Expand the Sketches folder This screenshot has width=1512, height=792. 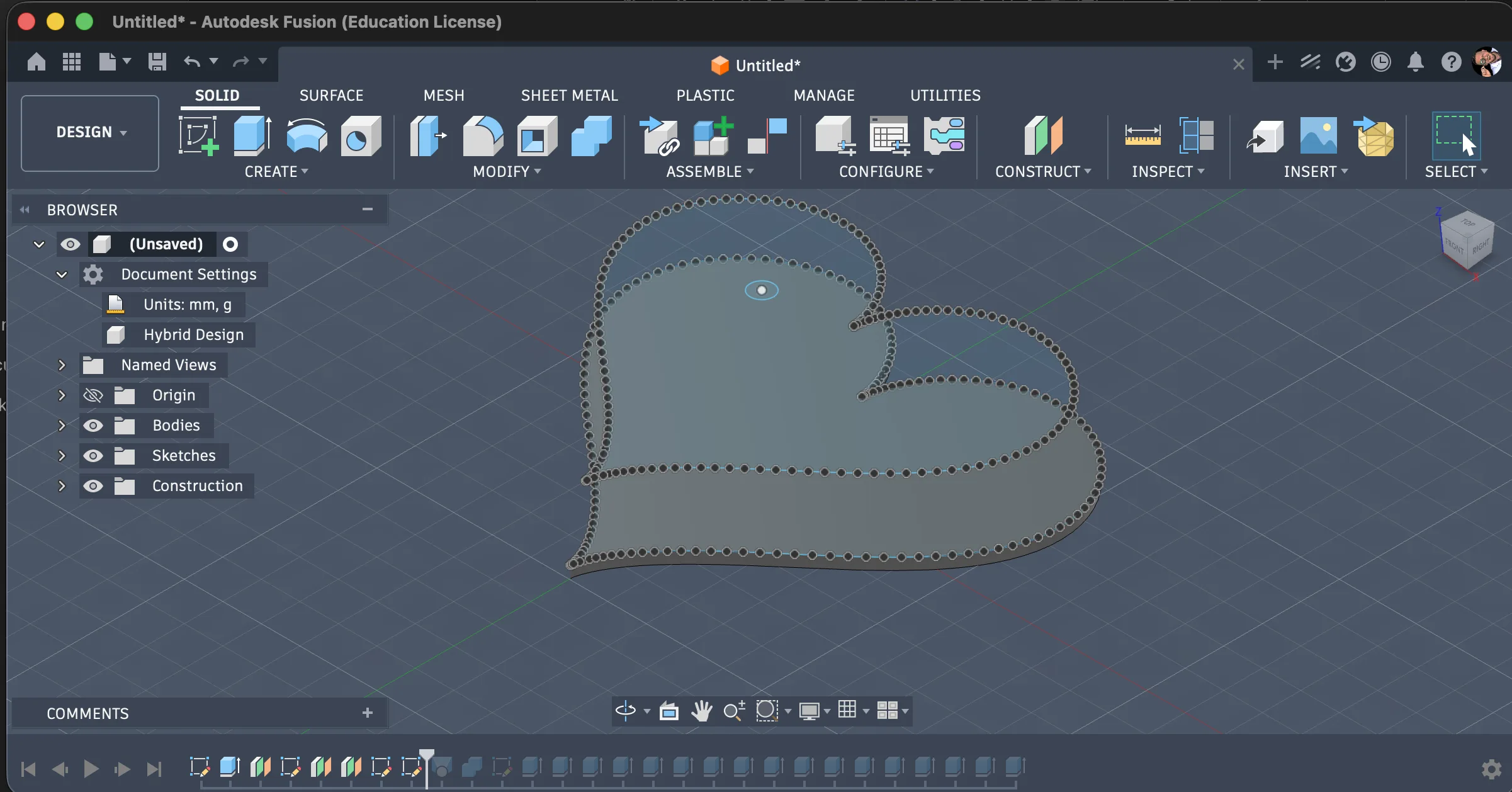[x=62, y=456]
